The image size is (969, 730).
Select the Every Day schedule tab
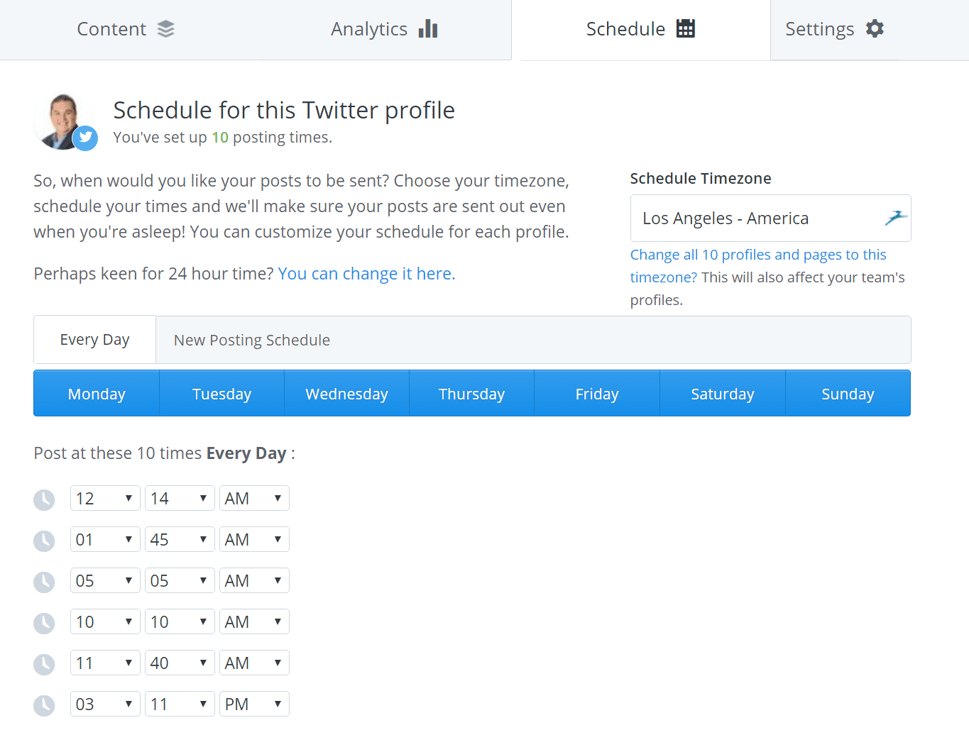click(95, 339)
